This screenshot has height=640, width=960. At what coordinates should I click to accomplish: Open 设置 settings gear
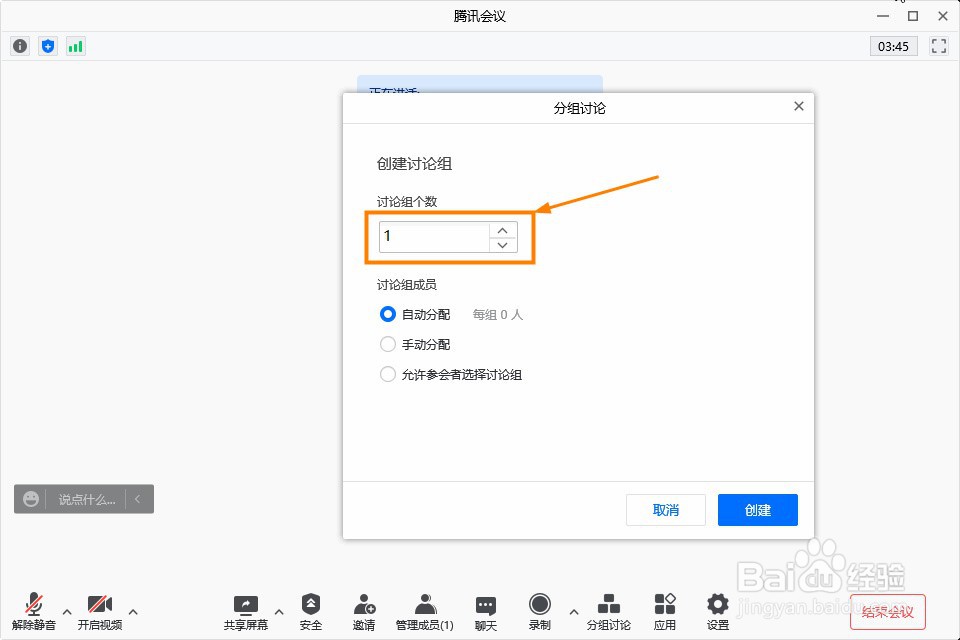click(x=718, y=612)
